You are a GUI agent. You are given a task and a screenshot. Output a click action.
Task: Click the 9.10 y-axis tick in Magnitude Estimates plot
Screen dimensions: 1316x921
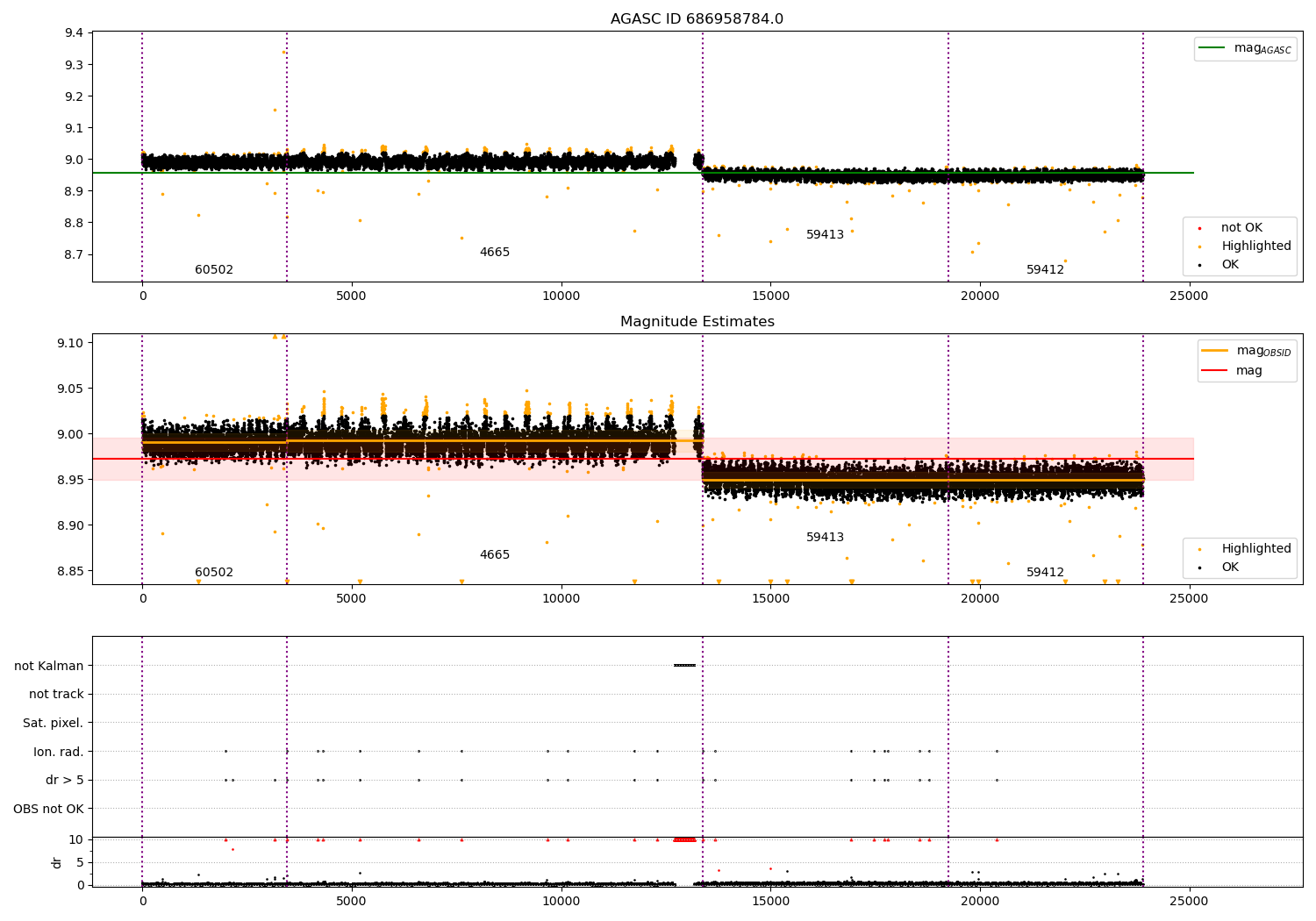coord(71,343)
